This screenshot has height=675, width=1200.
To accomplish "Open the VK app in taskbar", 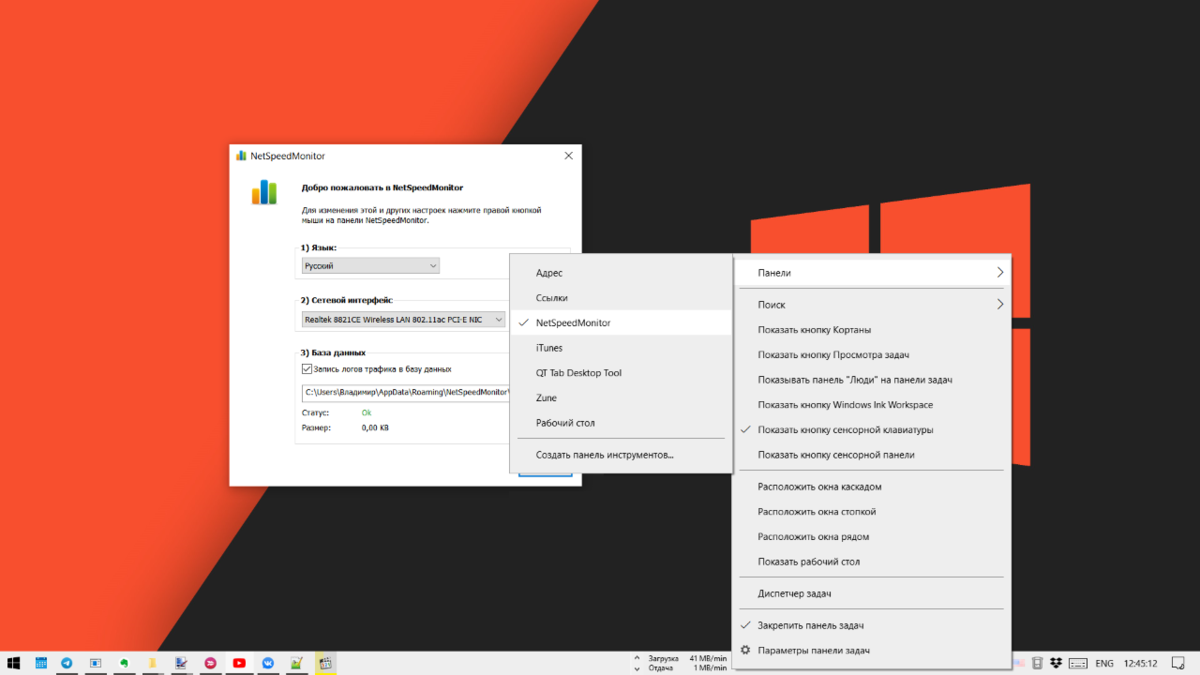I will 268,663.
